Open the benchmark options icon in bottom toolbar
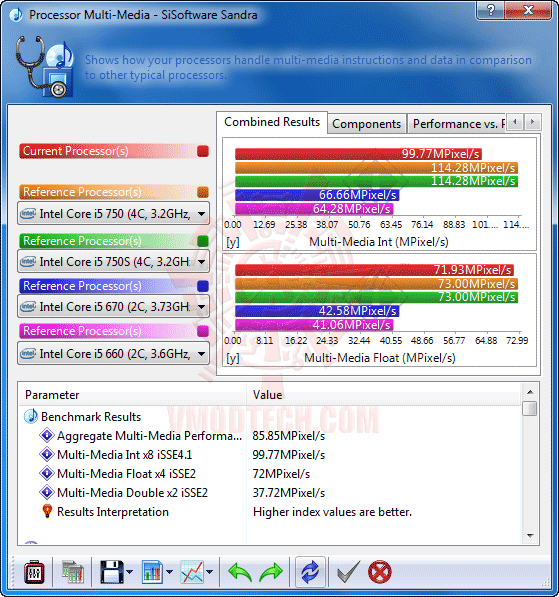 pyautogui.click(x=34, y=572)
